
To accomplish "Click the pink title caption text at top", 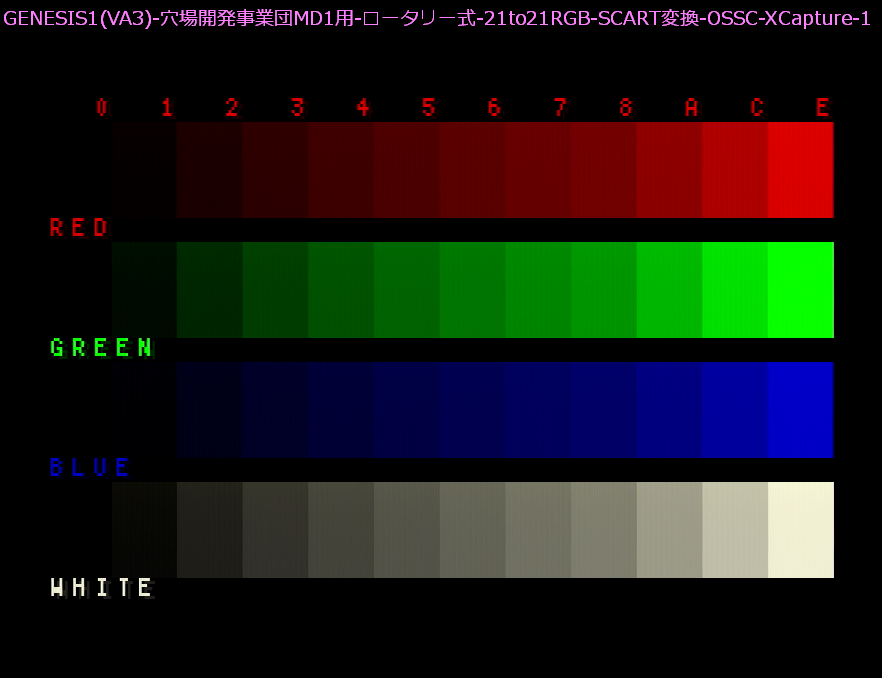I will (x=436, y=19).
